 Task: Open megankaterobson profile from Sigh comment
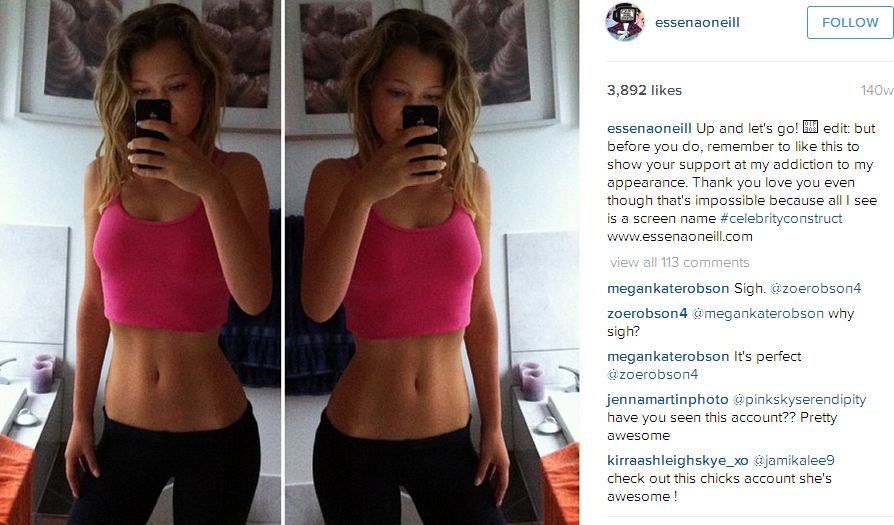coord(668,288)
